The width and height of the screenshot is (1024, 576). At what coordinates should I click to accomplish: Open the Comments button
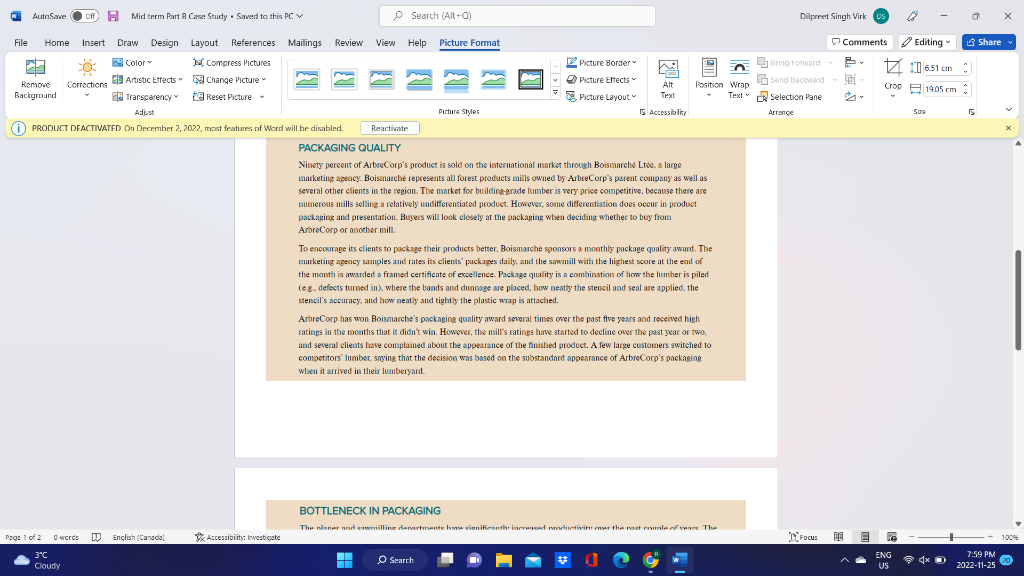coord(859,42)
